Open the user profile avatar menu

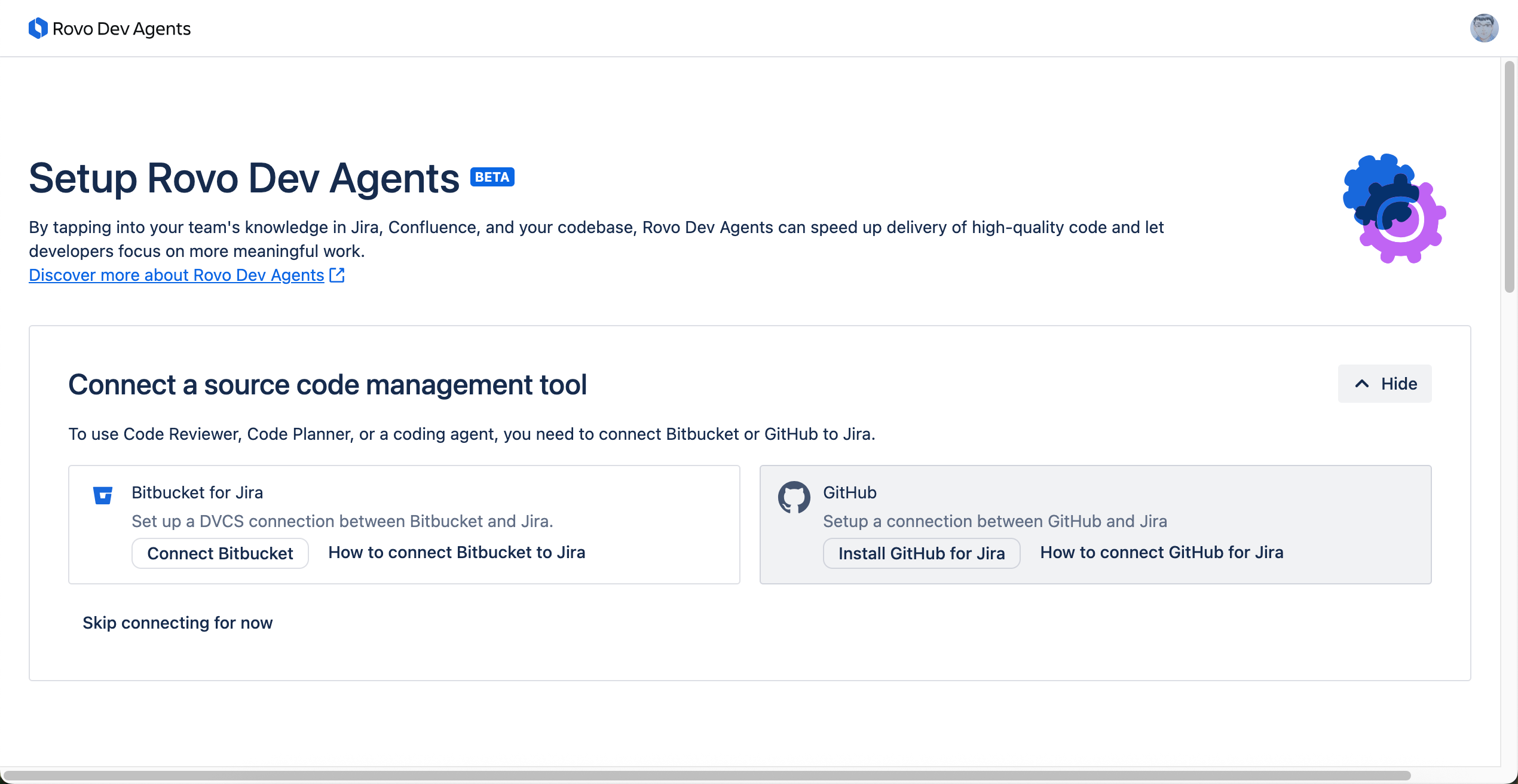coord(1483,28)
